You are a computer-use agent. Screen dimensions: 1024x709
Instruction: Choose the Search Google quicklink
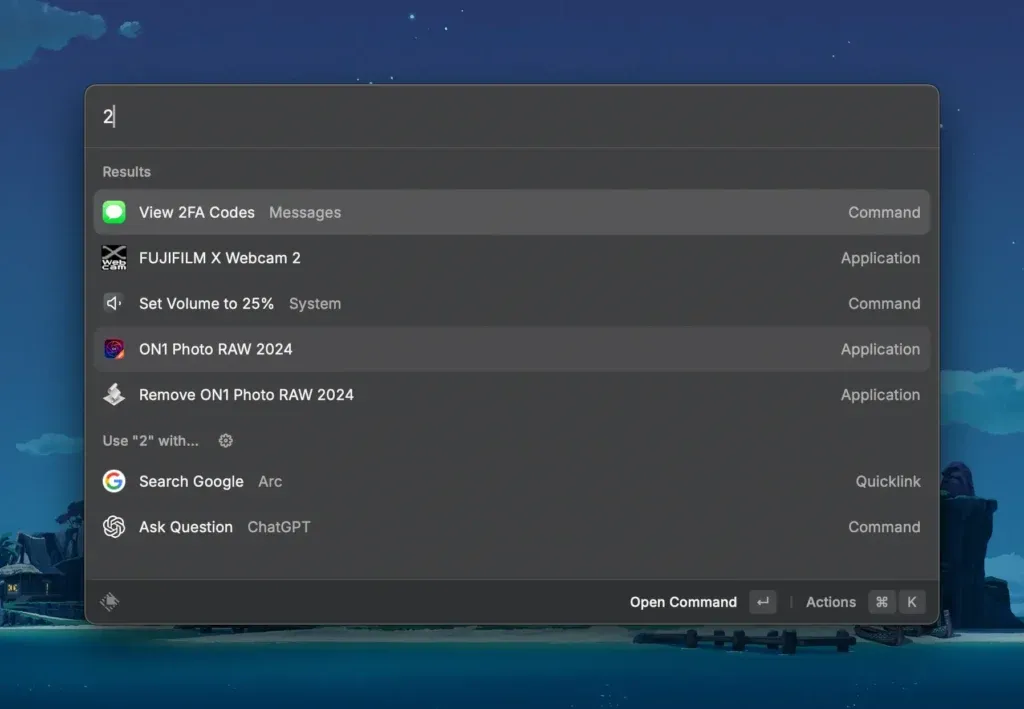512,481
